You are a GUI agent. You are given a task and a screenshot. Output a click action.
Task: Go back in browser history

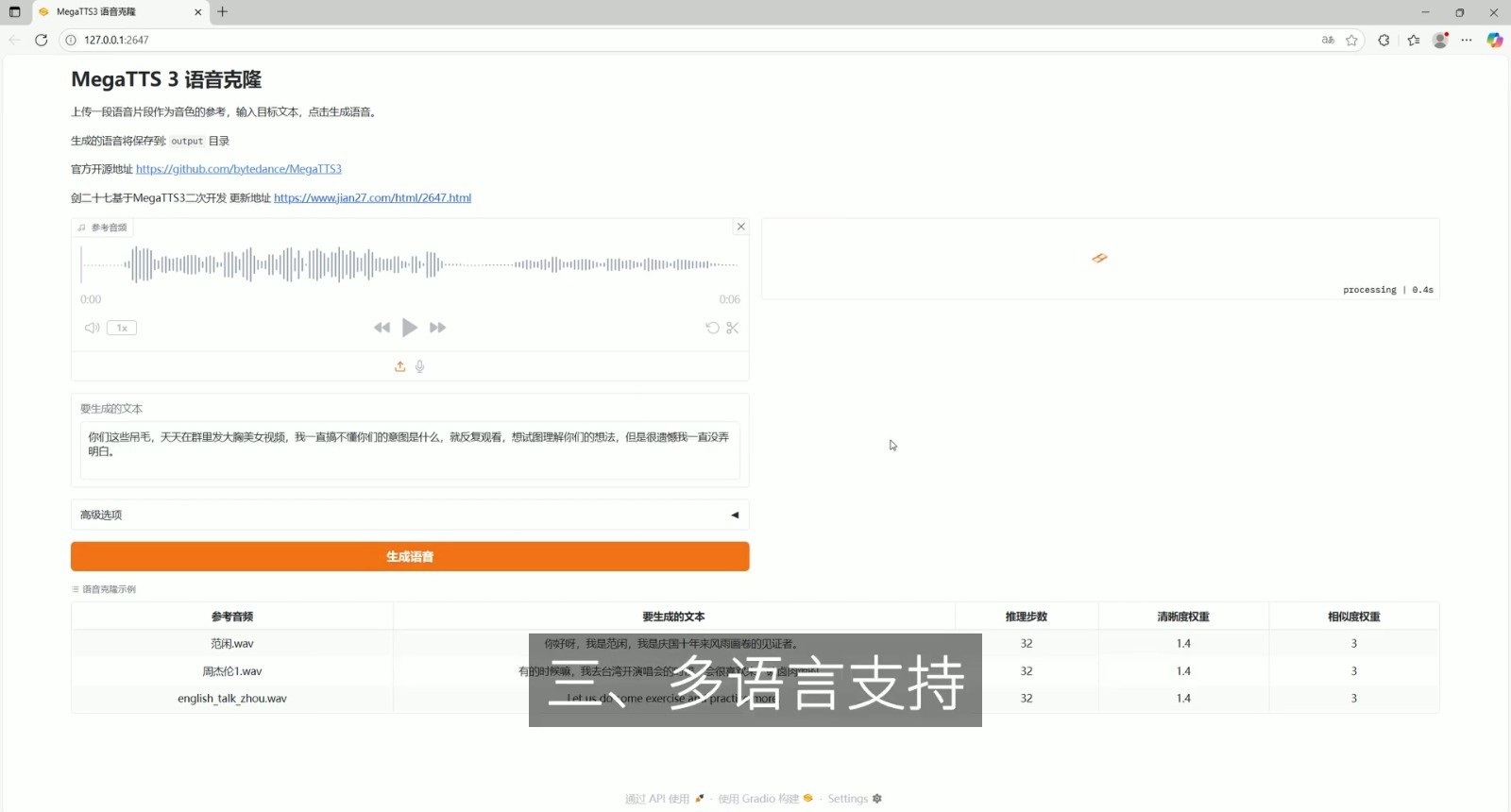[14, 40]
